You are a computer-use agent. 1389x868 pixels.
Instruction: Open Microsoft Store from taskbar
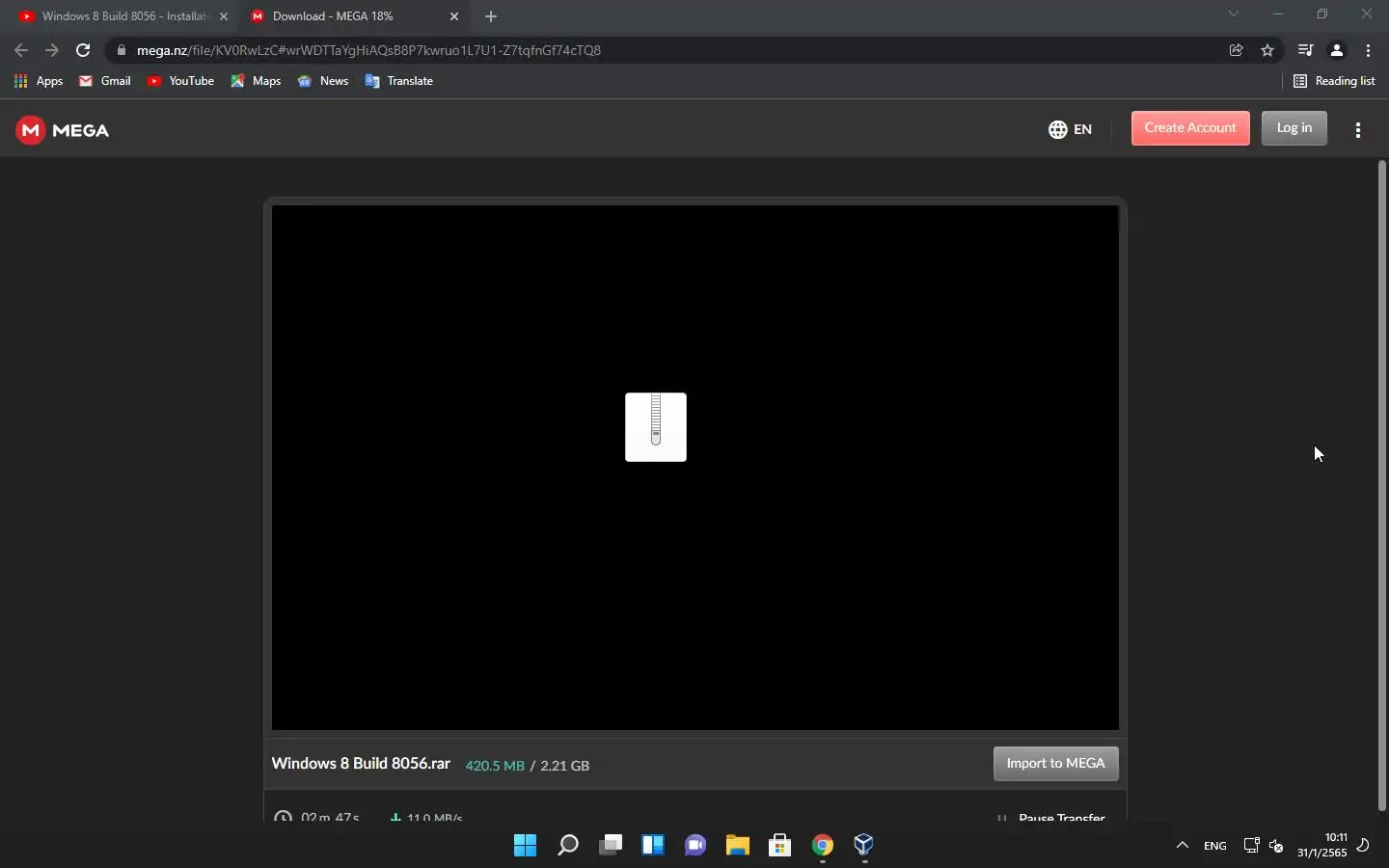(780, 846)
